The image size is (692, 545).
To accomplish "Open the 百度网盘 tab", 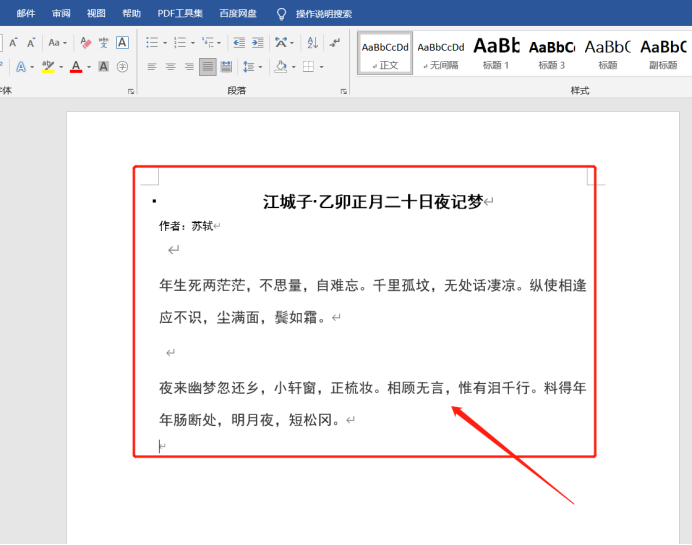I will (238, 14).
